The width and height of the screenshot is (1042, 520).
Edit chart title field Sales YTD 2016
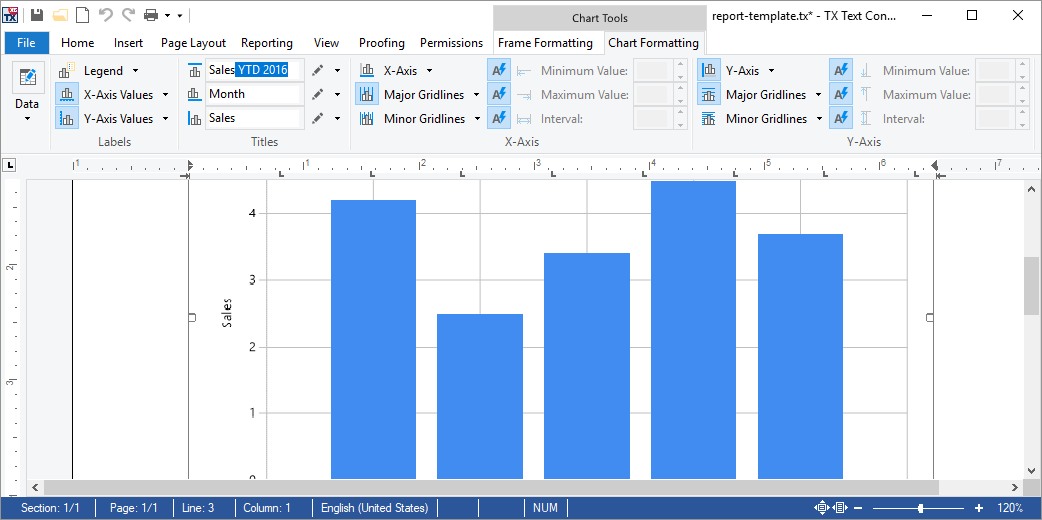(255, 70)
